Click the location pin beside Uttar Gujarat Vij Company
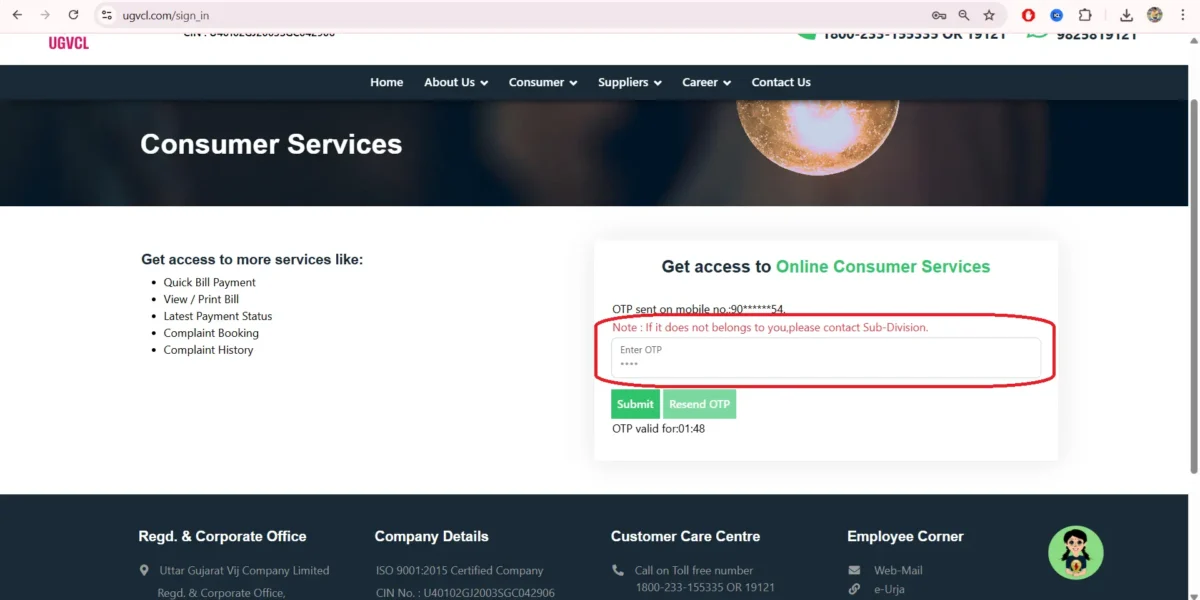 pos(144,569)
